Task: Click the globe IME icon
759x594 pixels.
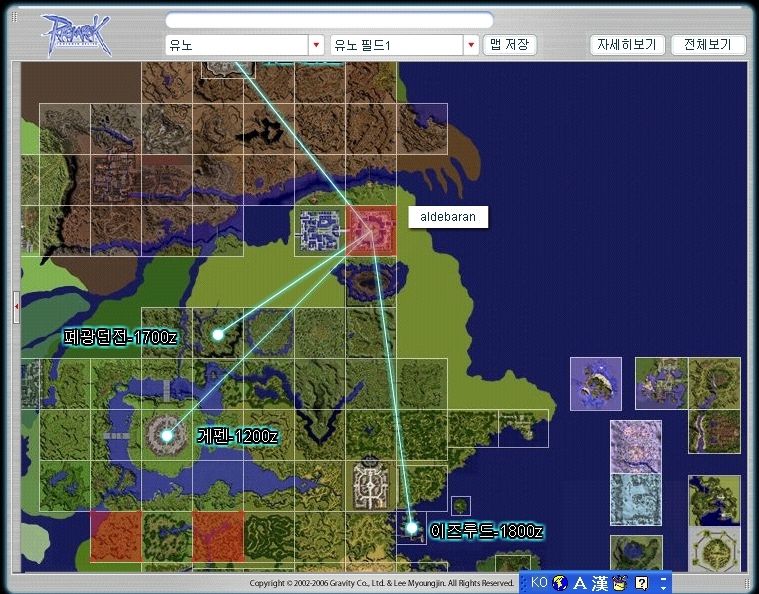Action: (560, 583)
